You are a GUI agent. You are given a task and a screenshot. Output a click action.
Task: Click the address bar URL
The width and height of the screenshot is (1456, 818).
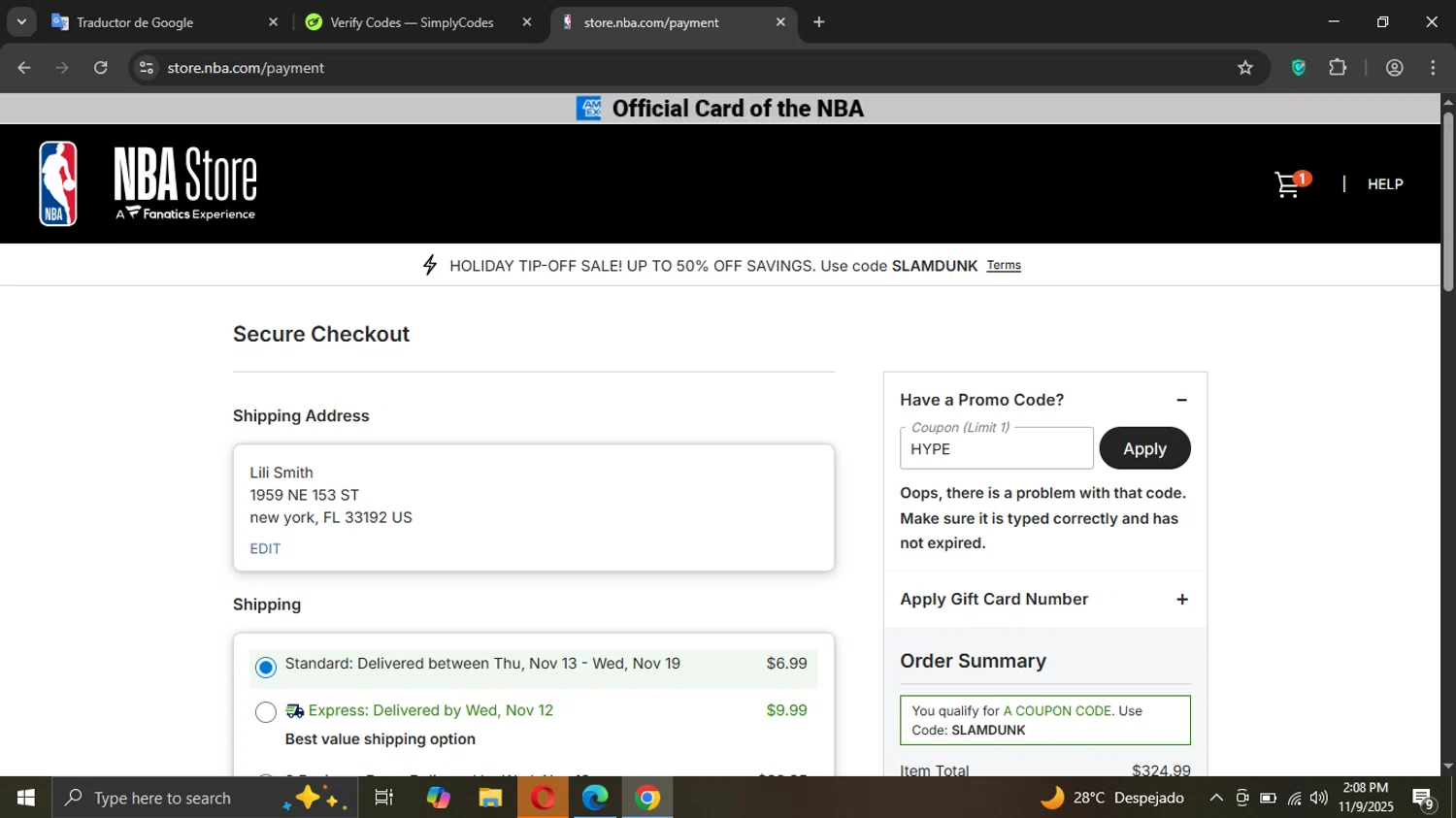(x=246, y=68)
